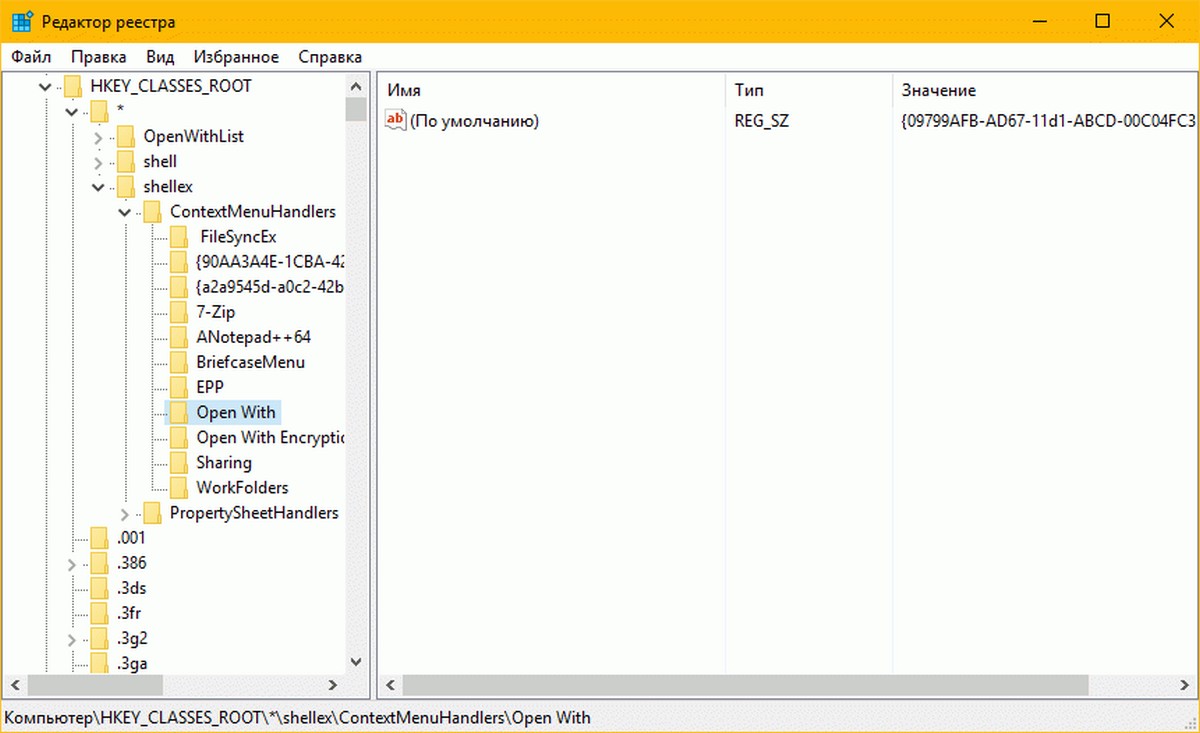Select the BriefcaseMenu folder icon

pos(178,362)
